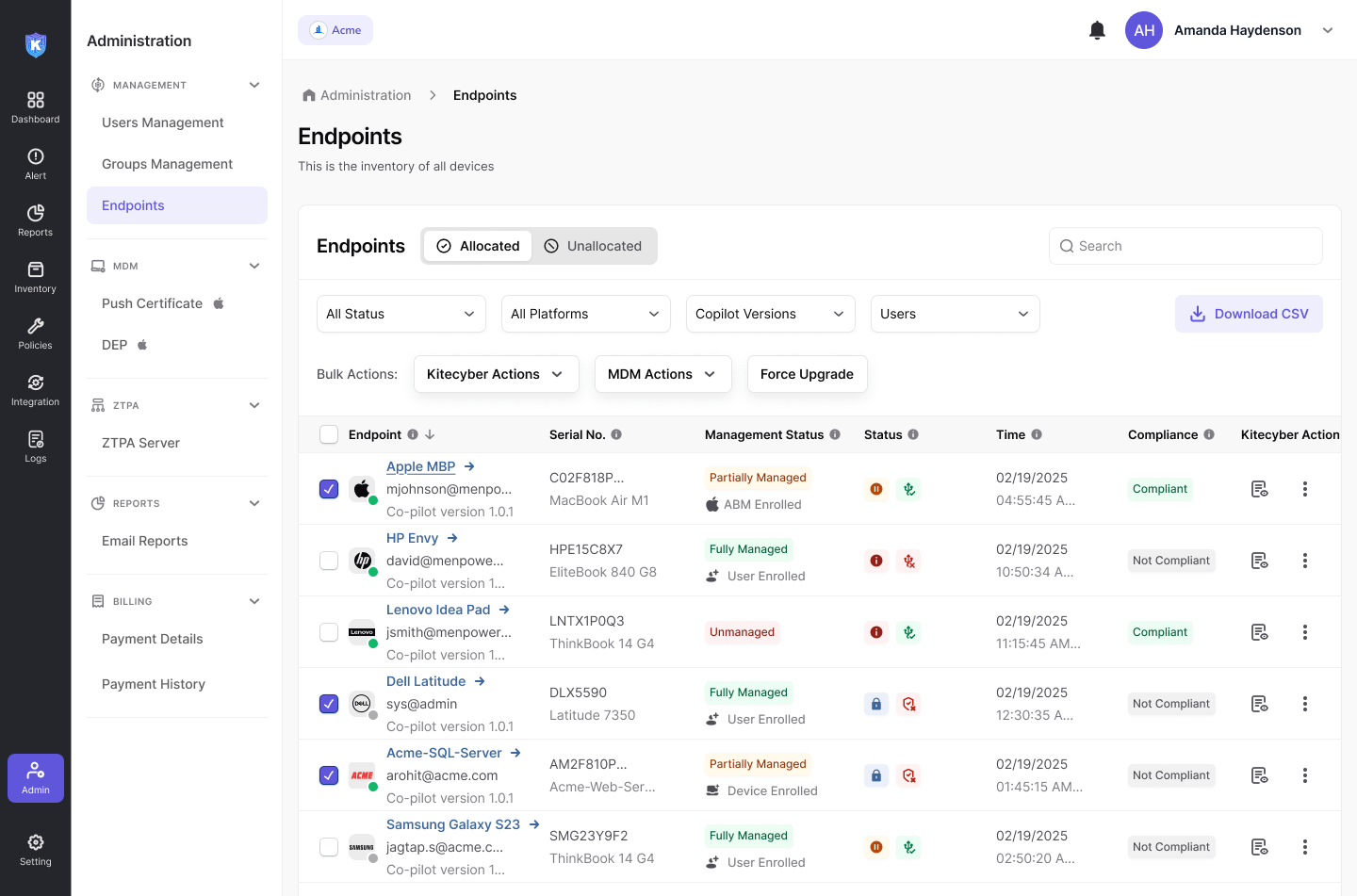This screenshot has height=896, width=1357.
Task: Open Setting gear in the sidebar
Action: [36, 849]
